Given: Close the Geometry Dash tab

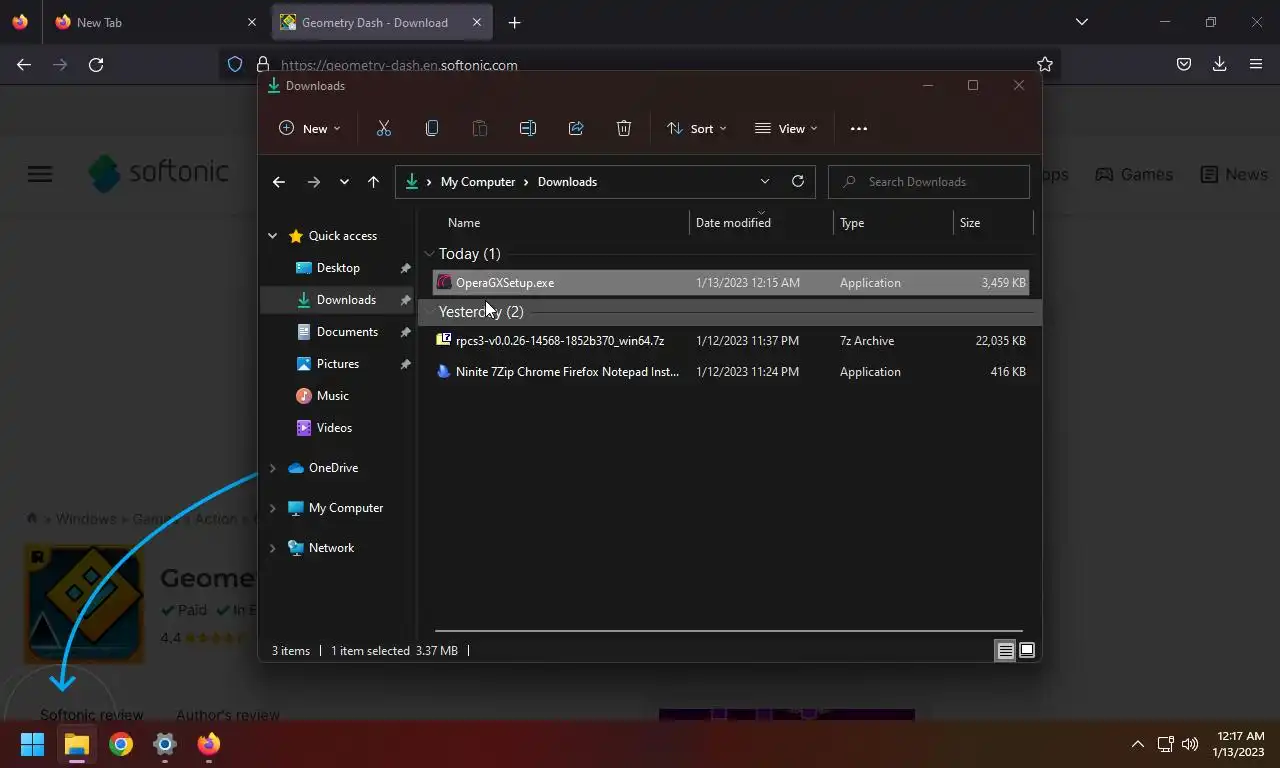Looking at the screenshot, I should [477, 22].
